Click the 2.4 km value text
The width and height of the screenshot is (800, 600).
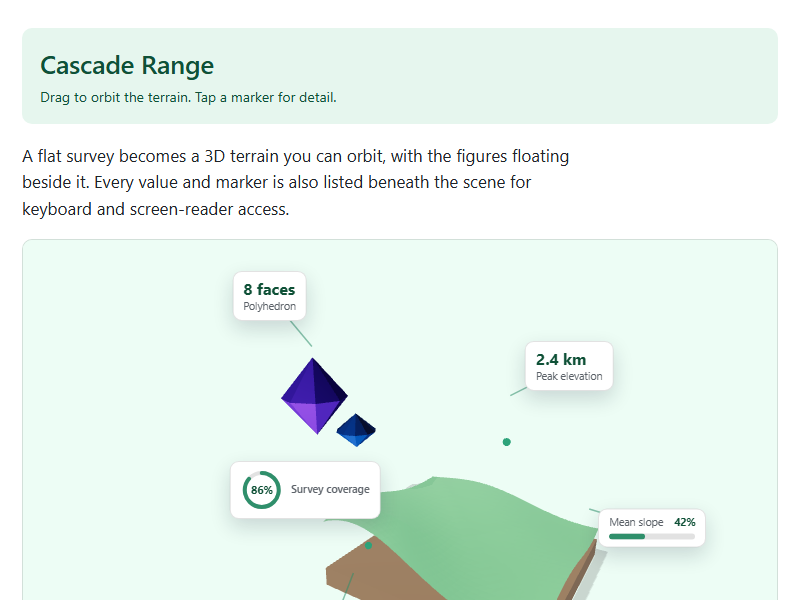pos(561,360)
